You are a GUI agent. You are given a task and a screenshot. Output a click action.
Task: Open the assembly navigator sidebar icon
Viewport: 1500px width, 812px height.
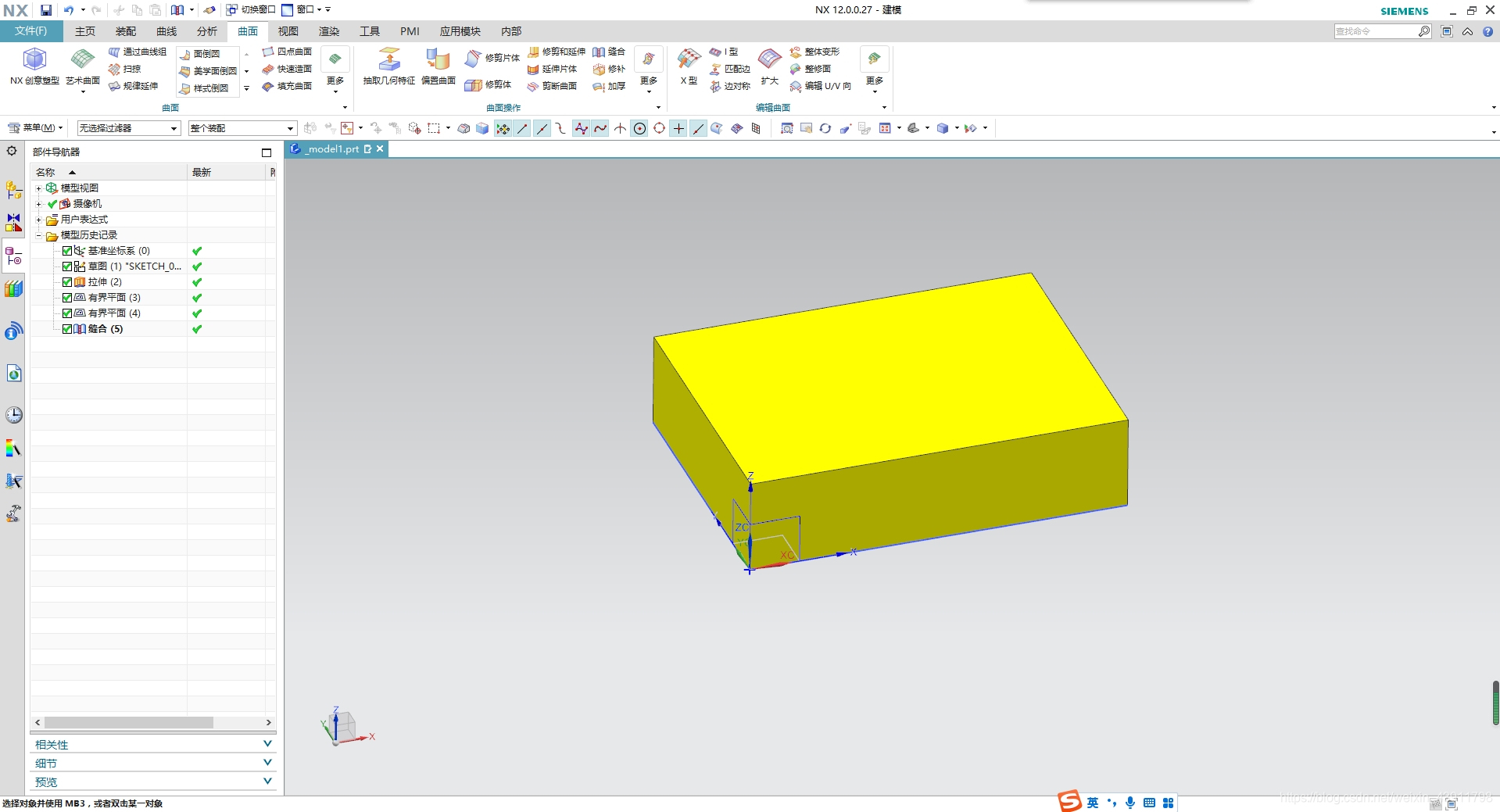tap(14, 190)
